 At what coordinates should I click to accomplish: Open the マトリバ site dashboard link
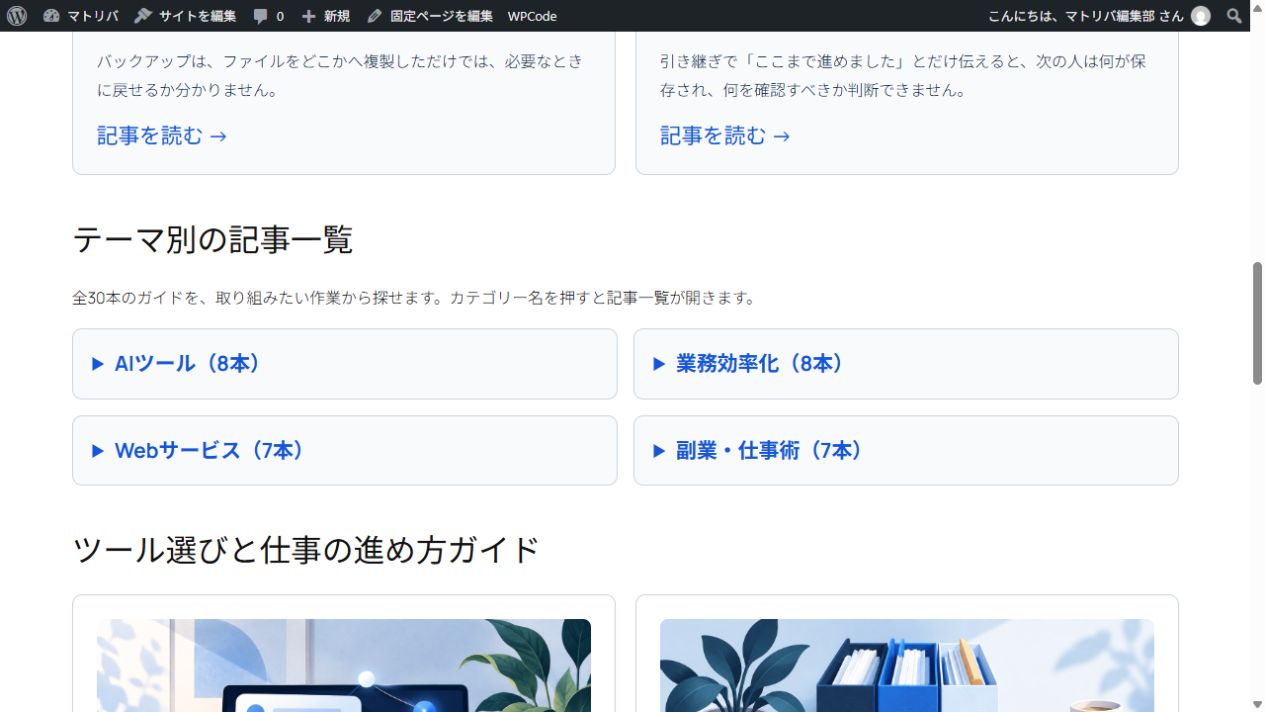pyautogui.click(x=81, y=16)
